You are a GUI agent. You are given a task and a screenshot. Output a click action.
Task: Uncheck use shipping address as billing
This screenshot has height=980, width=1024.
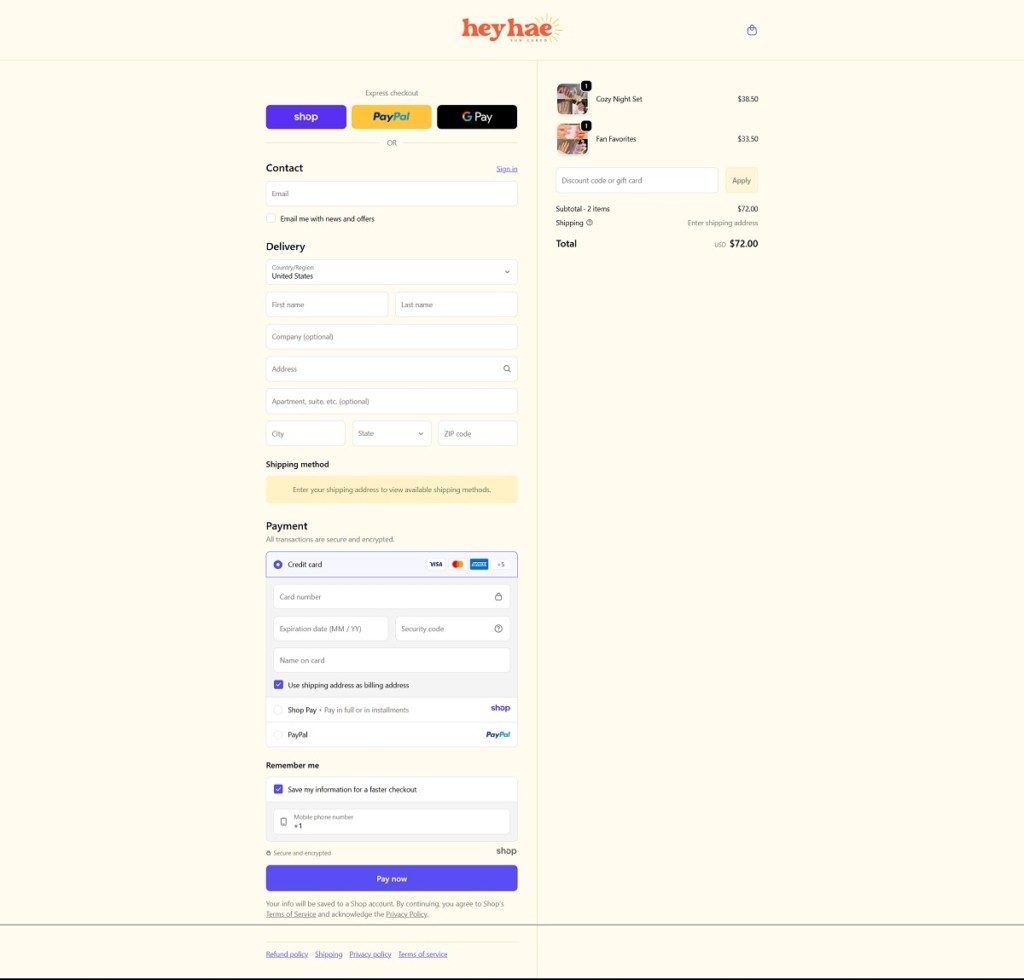[279, 685]
